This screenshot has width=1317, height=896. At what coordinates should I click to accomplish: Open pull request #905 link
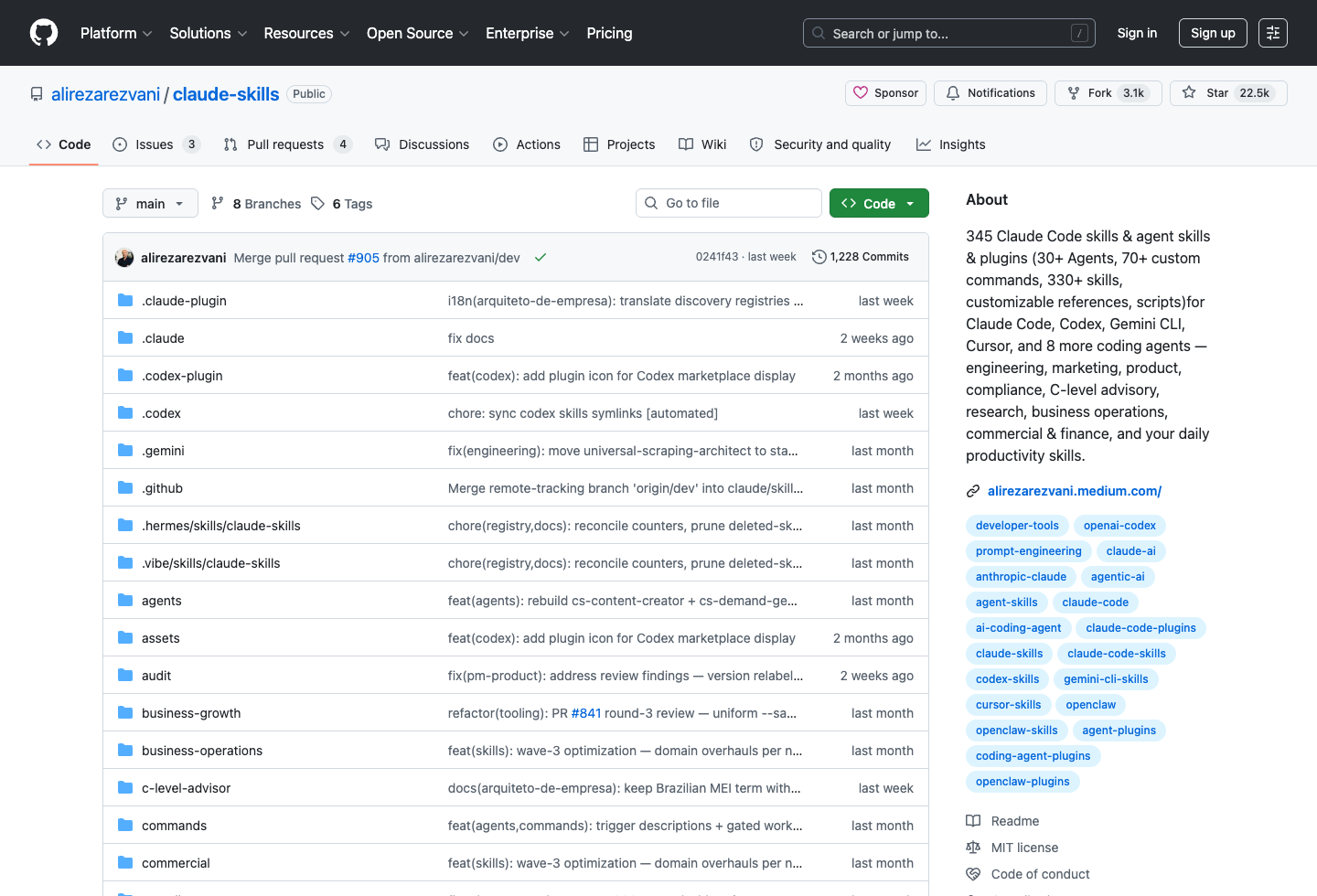(x=363, y=258)
